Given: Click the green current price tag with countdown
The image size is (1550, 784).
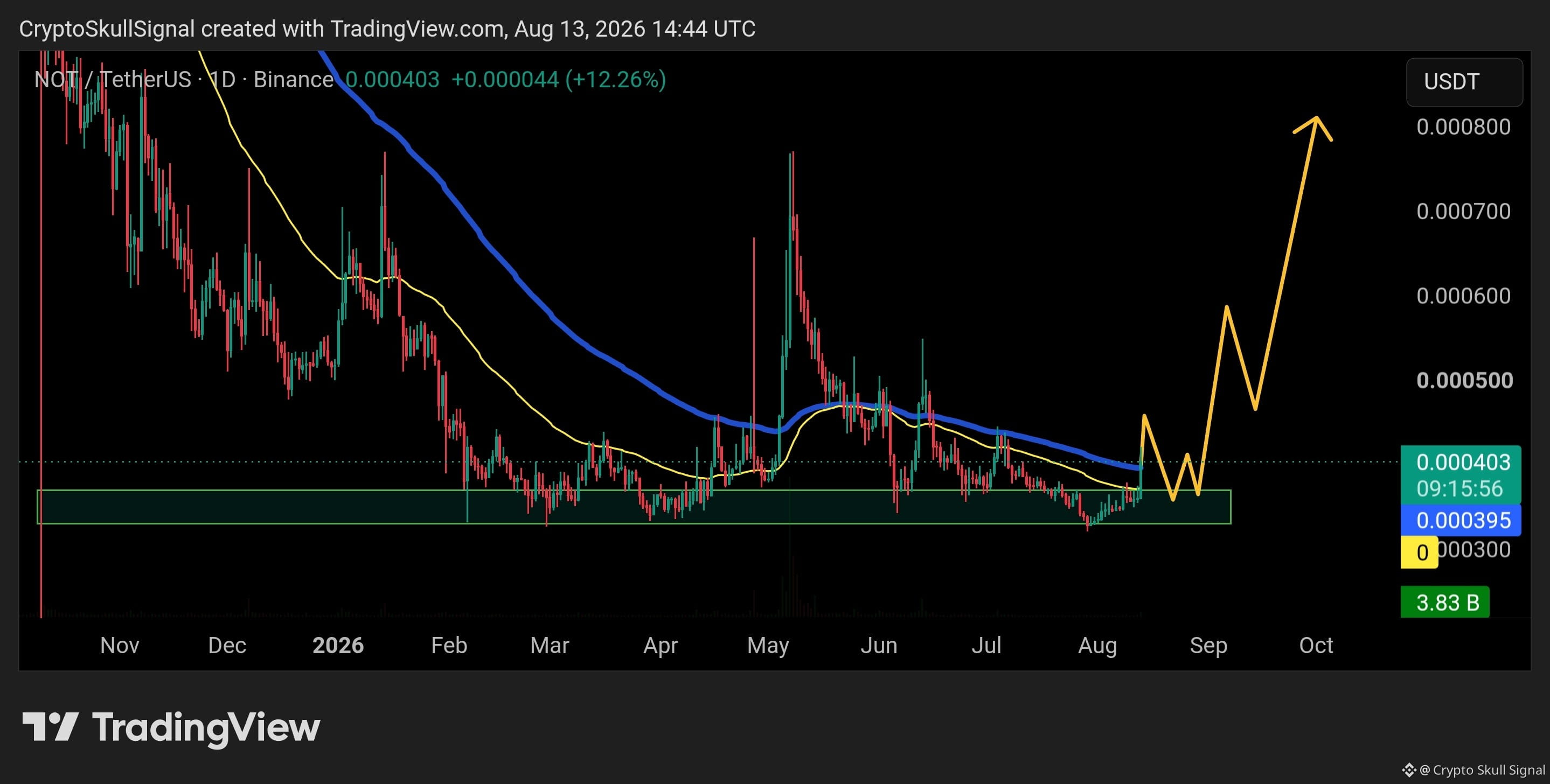Looking at the screenshot, I should [1461, 475].
